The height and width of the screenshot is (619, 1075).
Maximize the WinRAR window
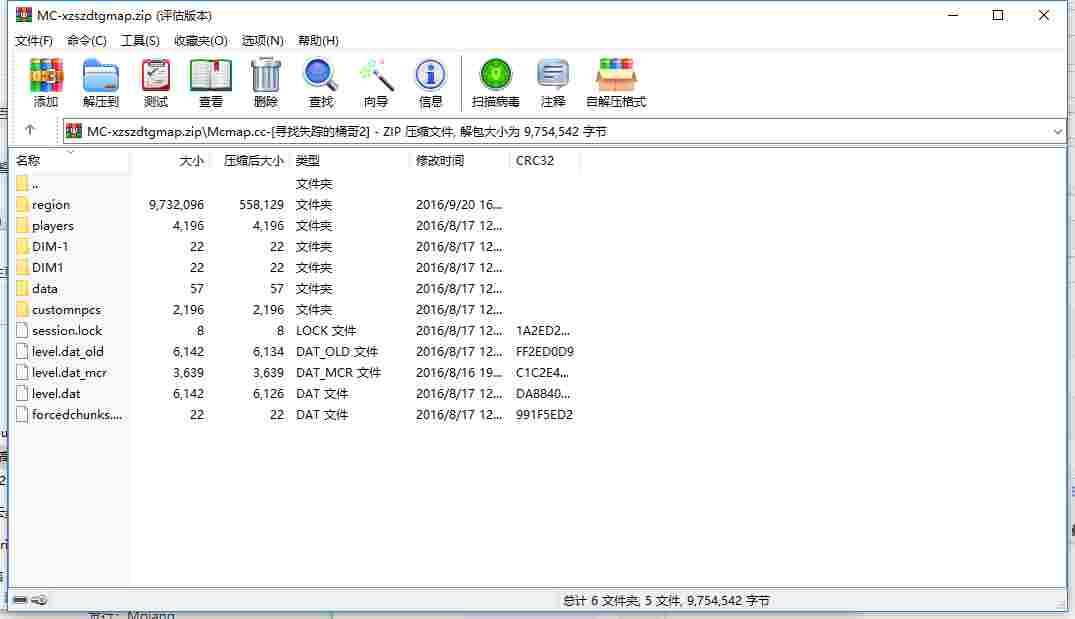click(x=998, y=15)
